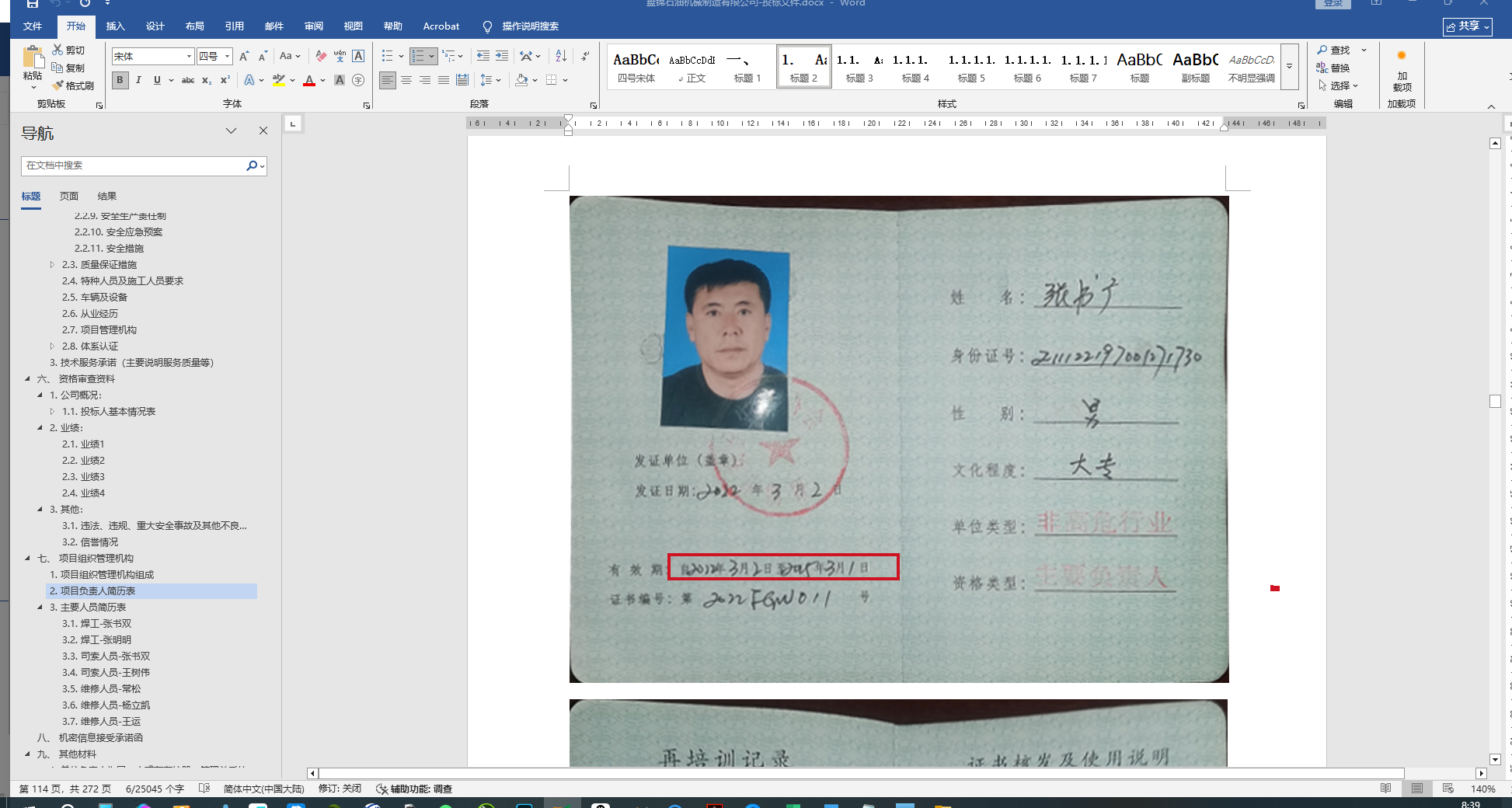Click the Paste (粘贴) clipboard icon
Screen dimensions: 1512x808
(33, 58)
